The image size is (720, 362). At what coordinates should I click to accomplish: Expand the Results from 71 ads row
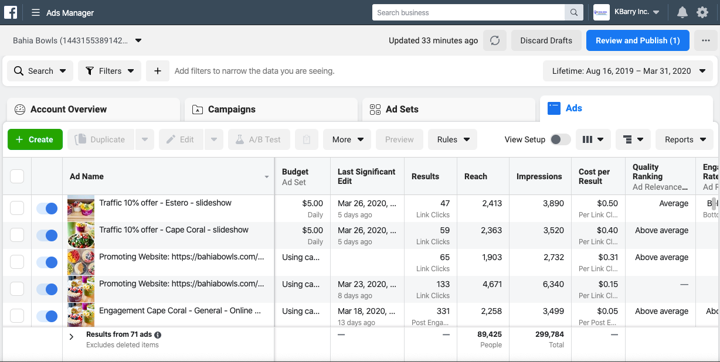[71, 337]
